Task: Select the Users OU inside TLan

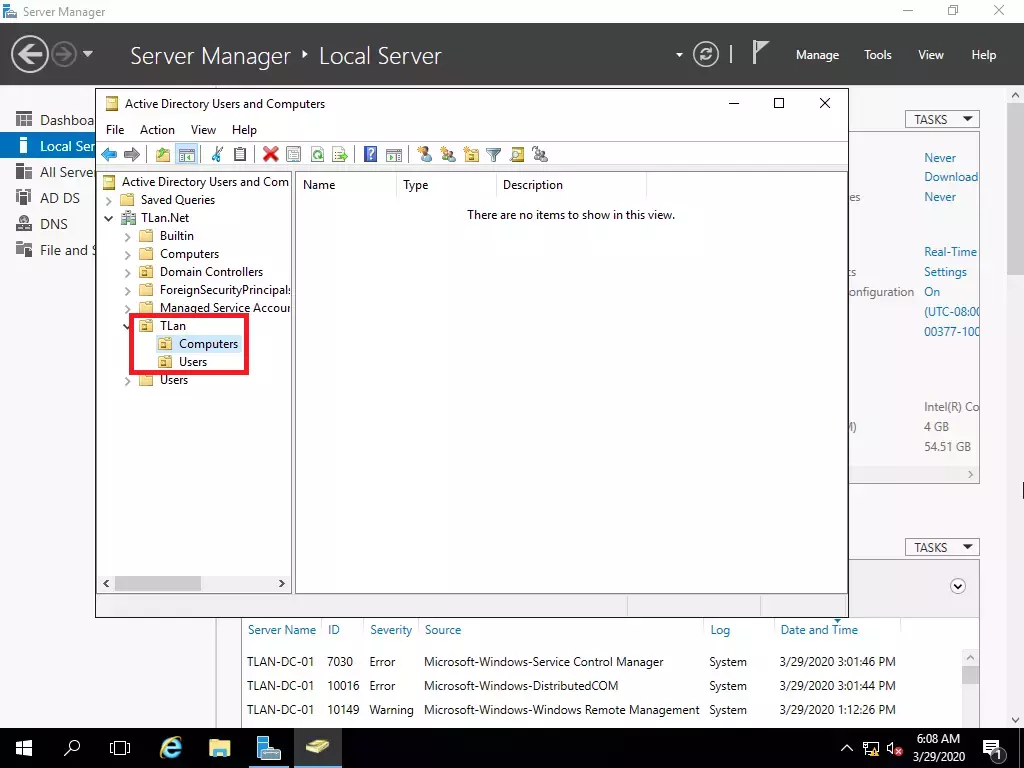Action: click(x=193, y=362)
